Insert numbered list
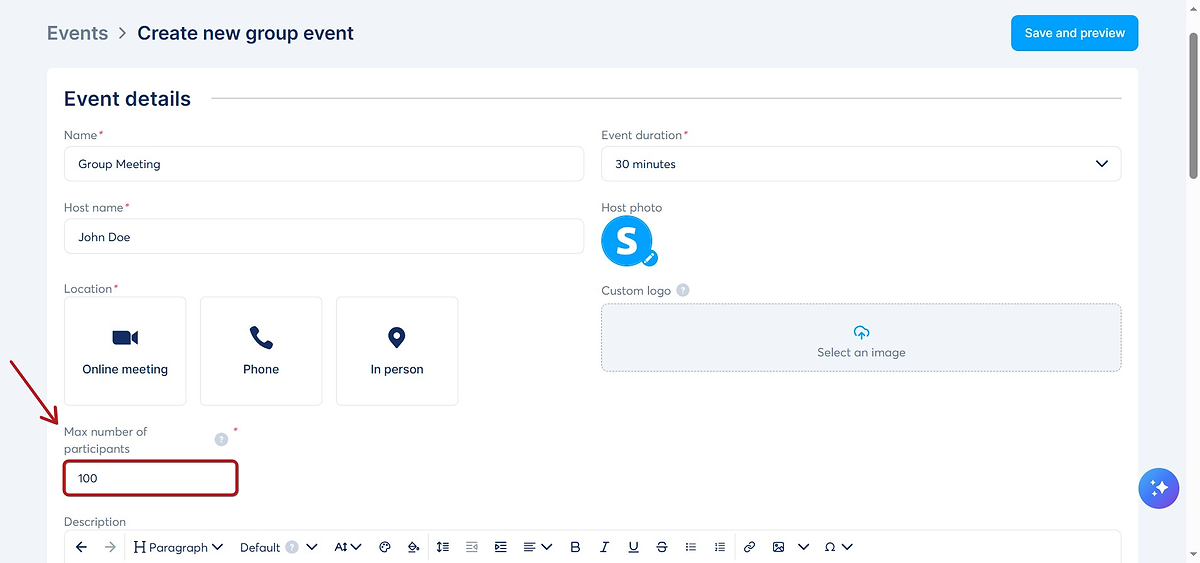 [720, 547]
